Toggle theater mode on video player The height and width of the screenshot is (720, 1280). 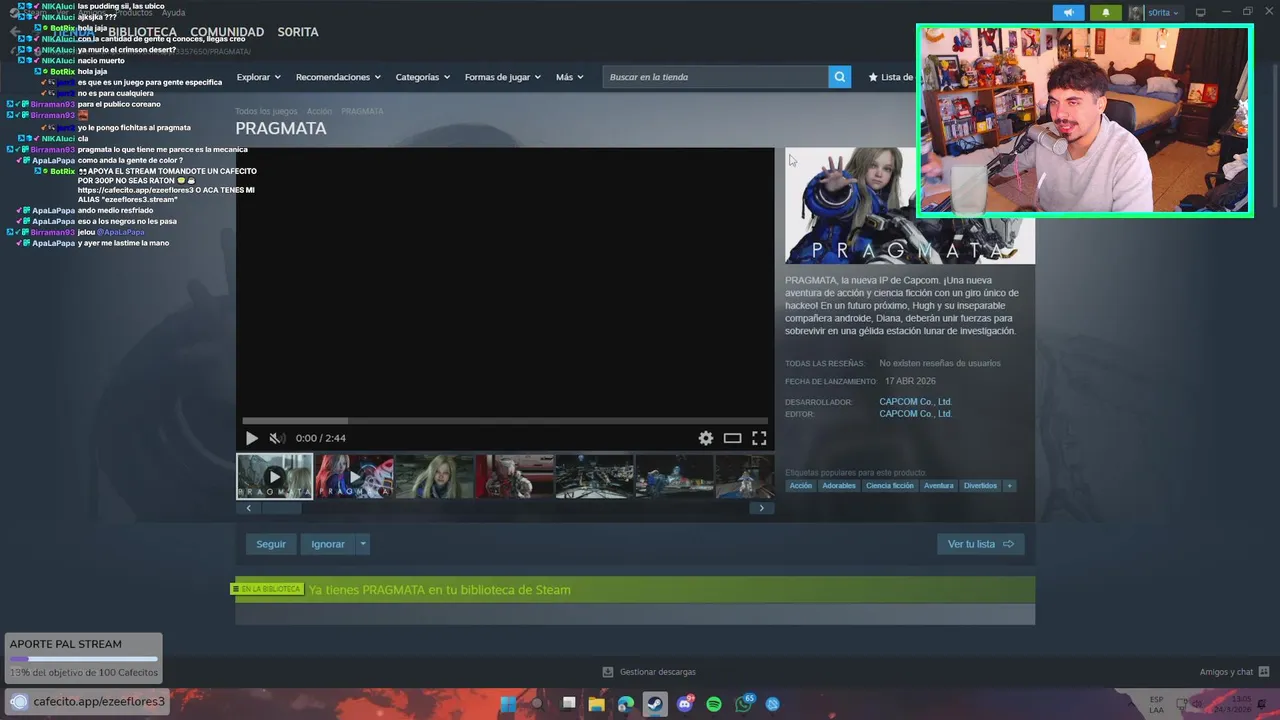tap(732, 438)
